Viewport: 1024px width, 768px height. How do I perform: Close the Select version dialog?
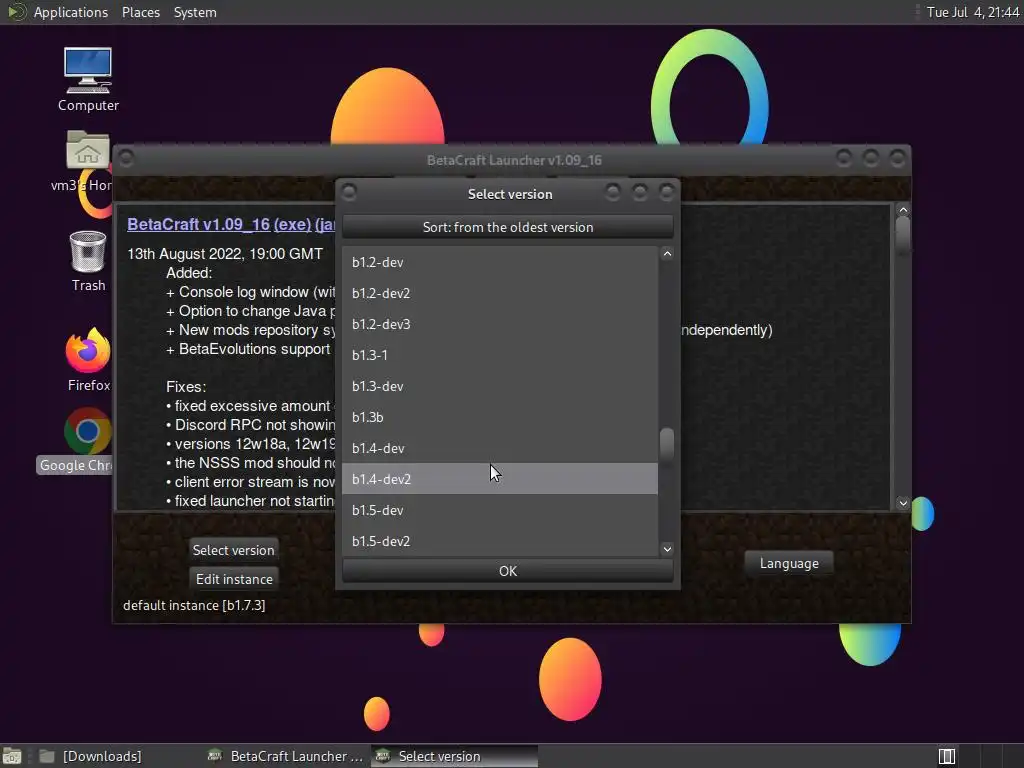[x=667, y=192]
